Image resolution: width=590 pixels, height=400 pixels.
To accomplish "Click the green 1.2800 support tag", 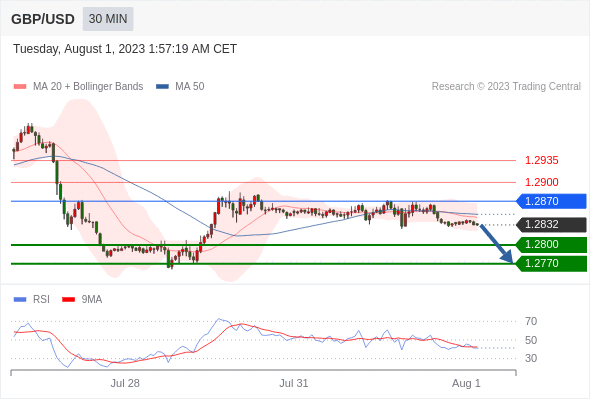I will coord(551,245).
